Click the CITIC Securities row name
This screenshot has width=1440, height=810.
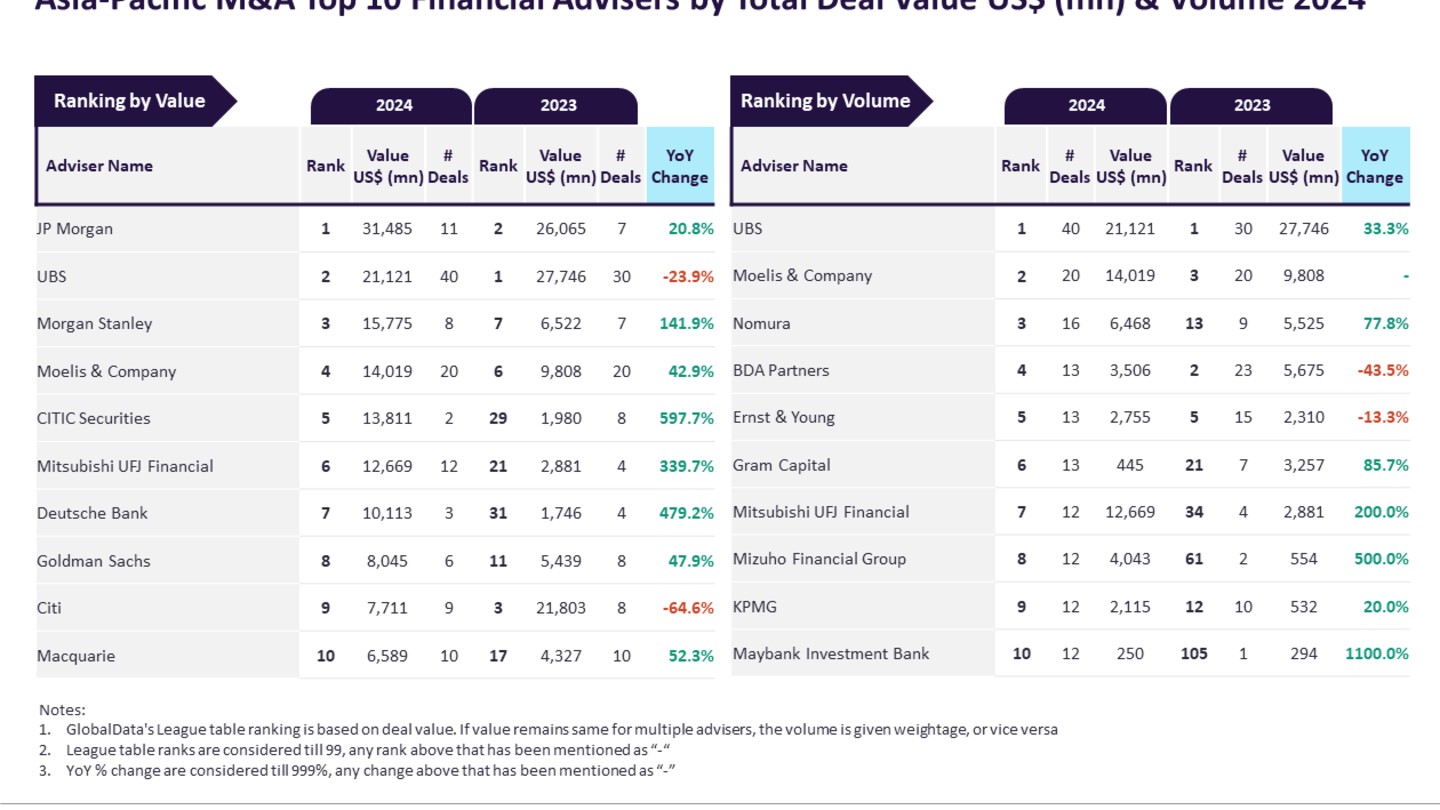click(x=94, y=419)
